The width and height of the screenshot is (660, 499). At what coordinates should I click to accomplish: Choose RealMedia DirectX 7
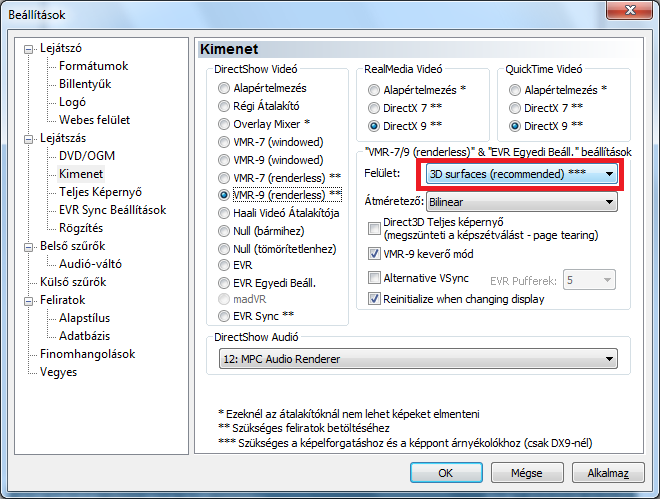click(373, 108)
